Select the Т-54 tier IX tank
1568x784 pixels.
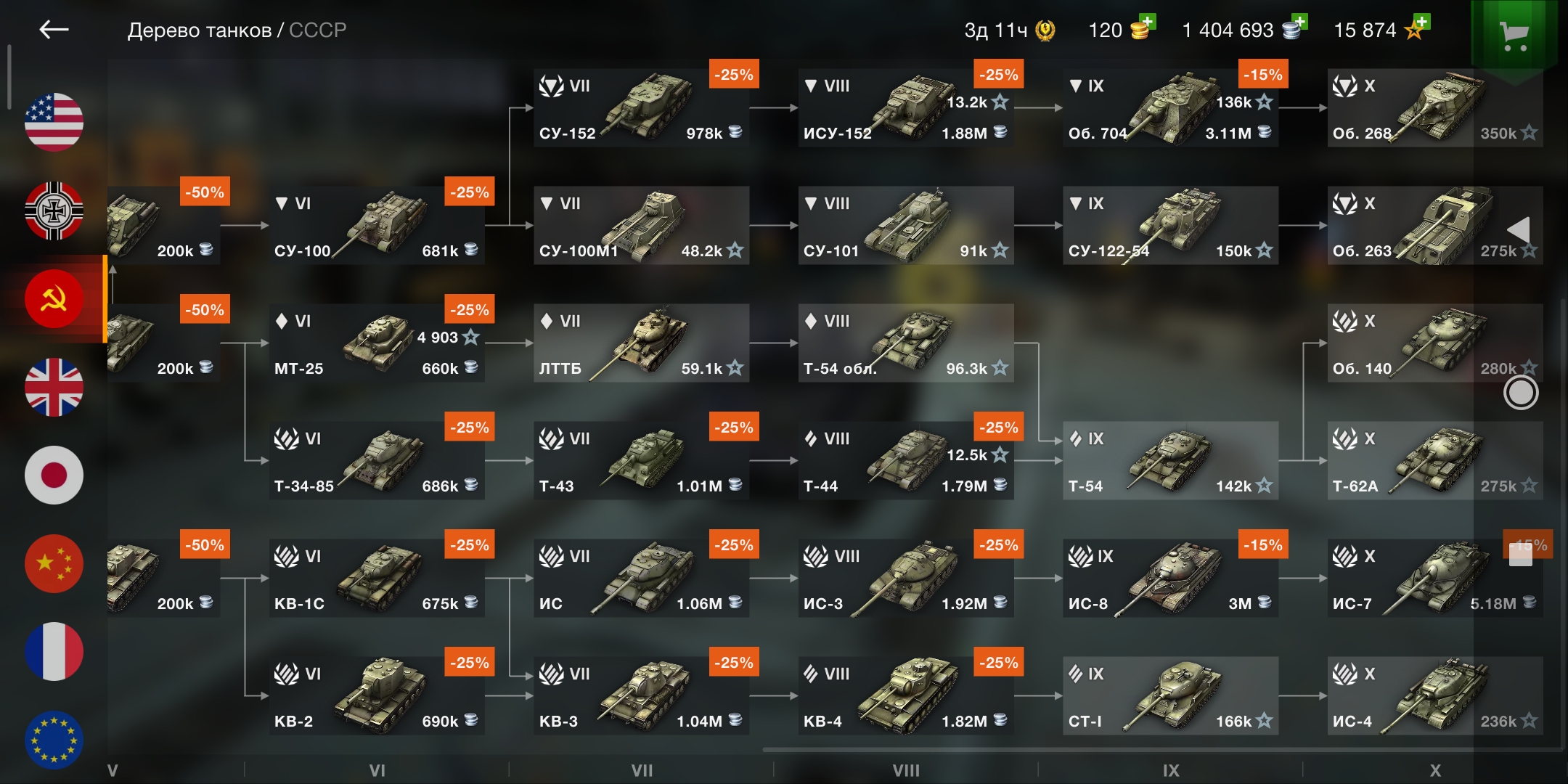(1170, 461)
